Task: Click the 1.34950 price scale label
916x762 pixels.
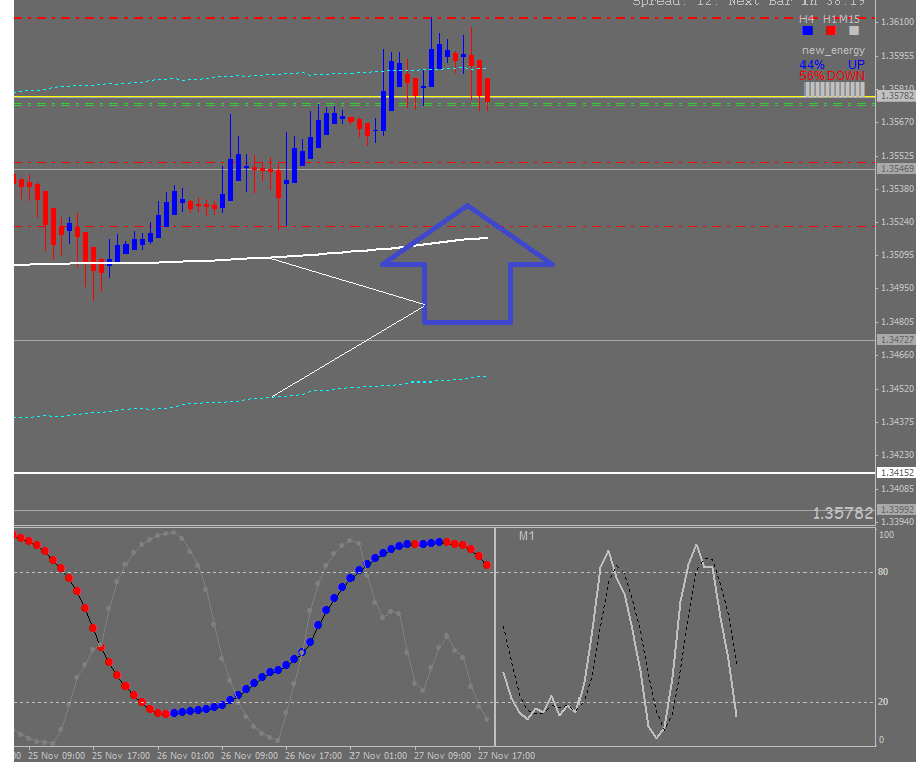Action: pos(897,288)
